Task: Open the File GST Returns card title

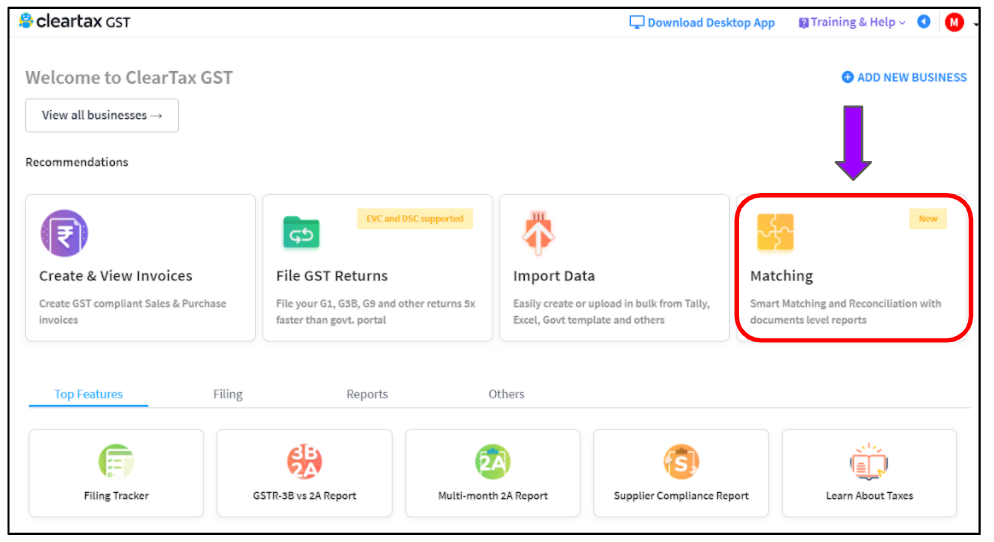Action: (x=332, y=276)
